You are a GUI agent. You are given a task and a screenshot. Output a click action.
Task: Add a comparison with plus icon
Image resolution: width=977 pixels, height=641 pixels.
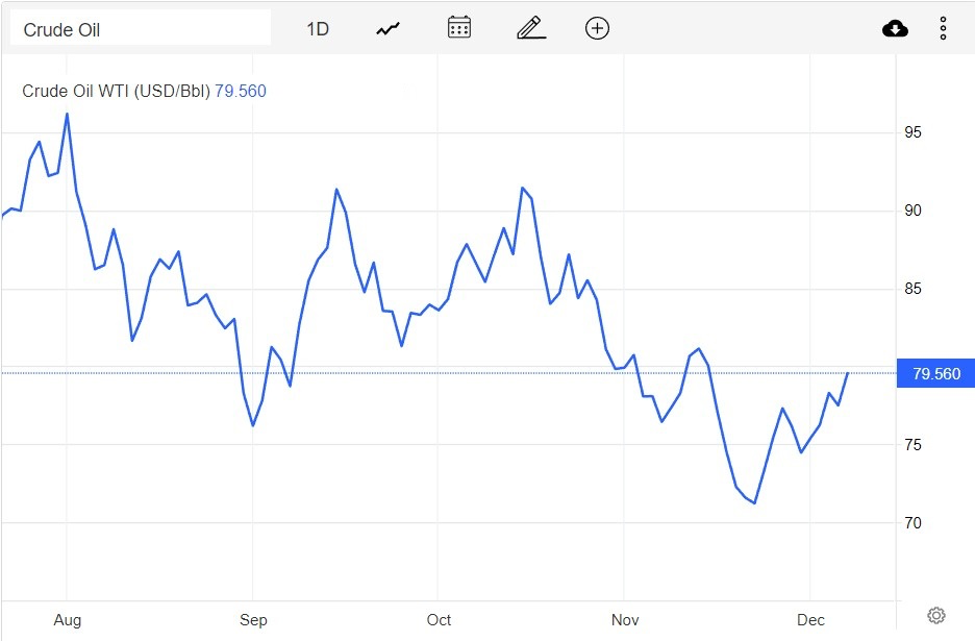tap(597, 28)
